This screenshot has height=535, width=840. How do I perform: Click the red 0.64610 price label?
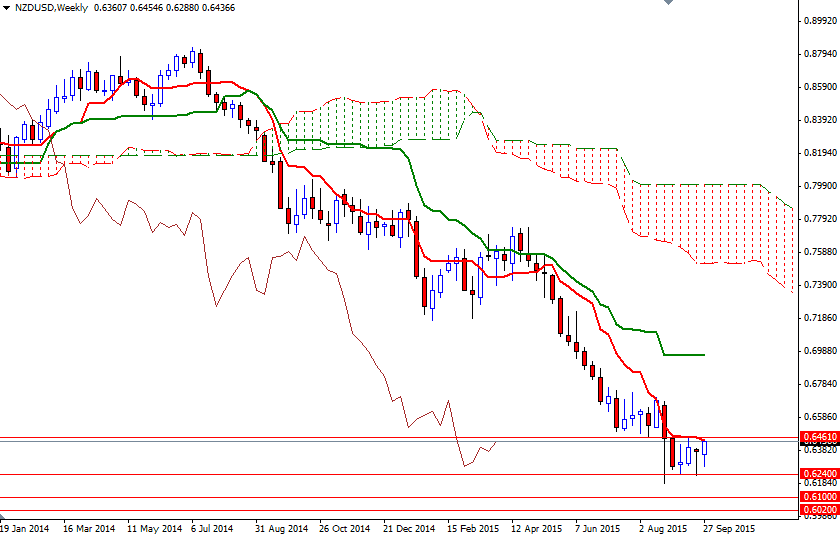(819, 437)
